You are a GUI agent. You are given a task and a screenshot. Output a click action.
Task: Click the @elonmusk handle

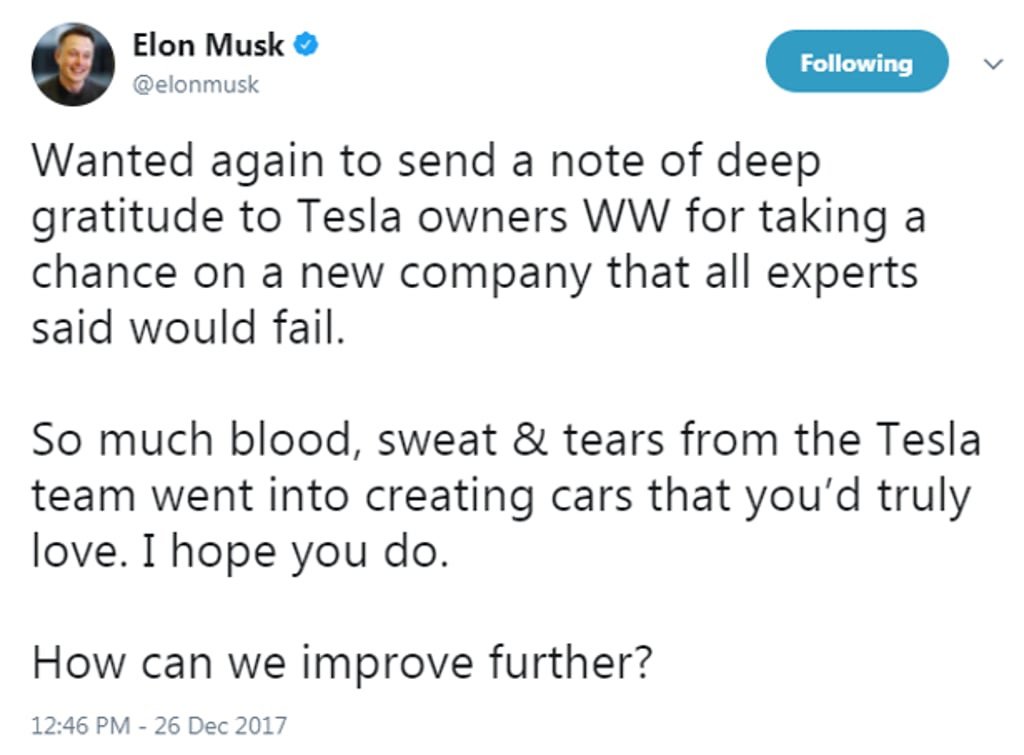(x=195, y=85)
